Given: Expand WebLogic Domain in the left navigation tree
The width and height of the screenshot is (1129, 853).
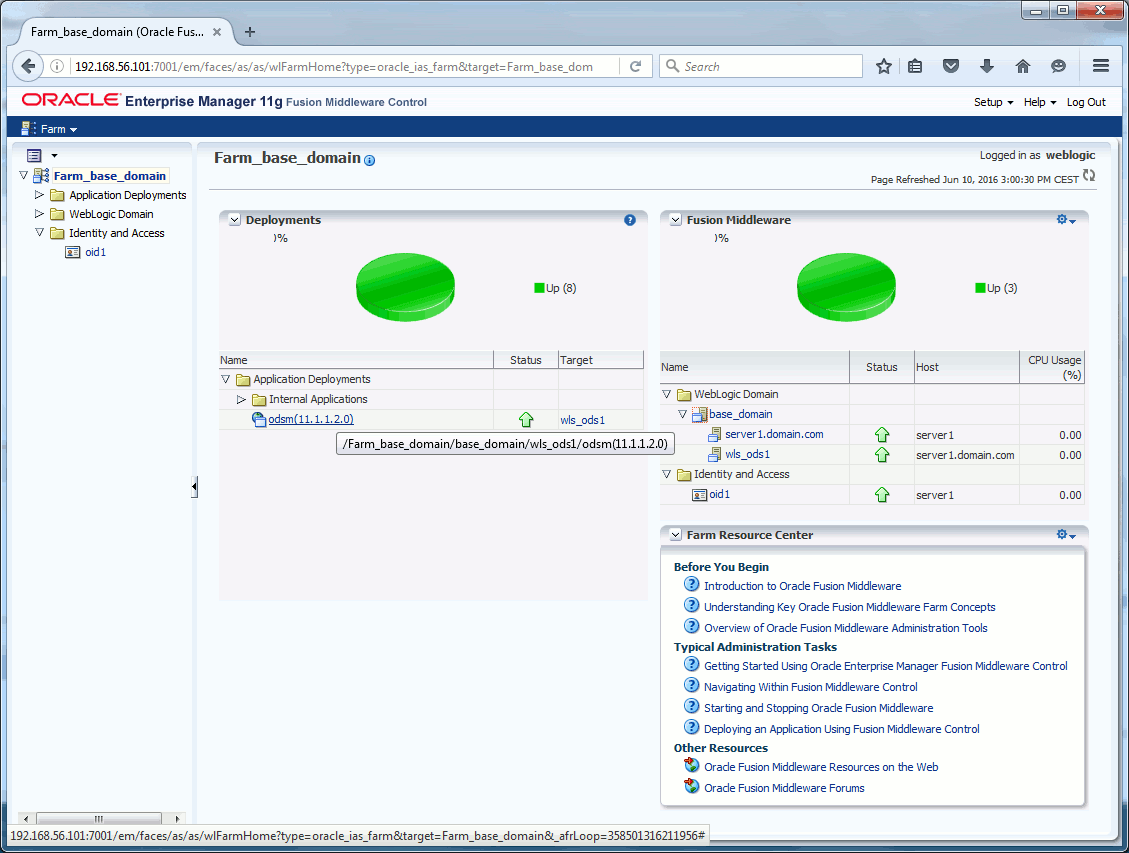Looking at the screenshot, I should [40, 214].
